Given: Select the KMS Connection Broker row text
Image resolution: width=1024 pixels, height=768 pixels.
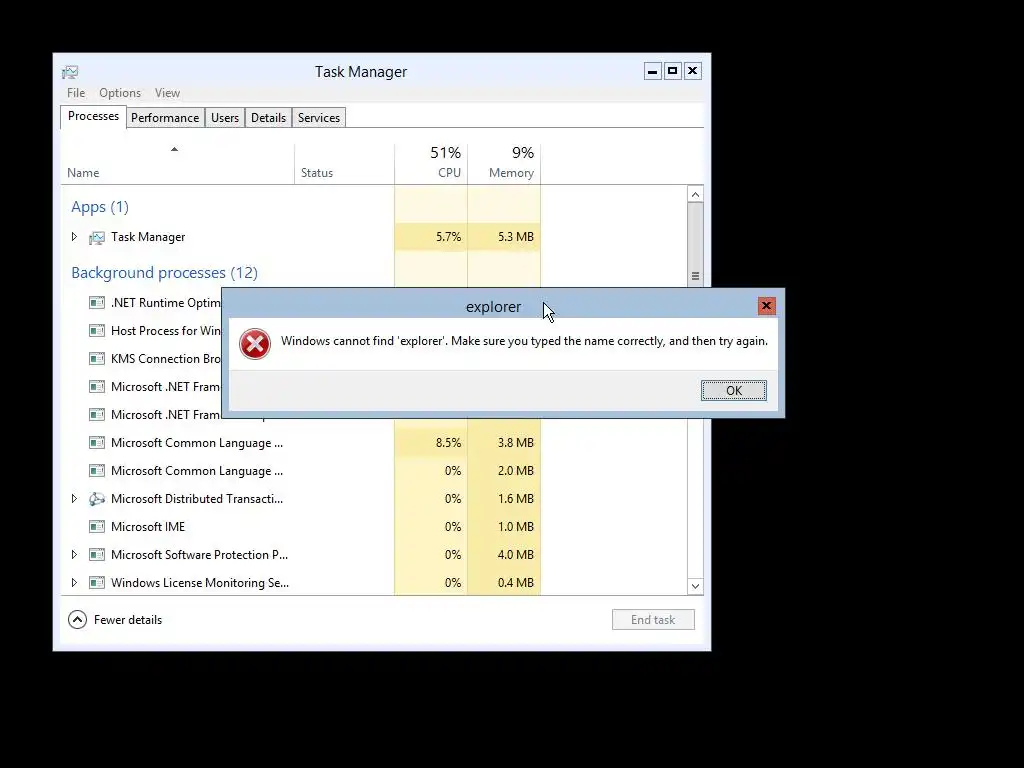Looking at the screenshot, I should click(x=166, y=359).
